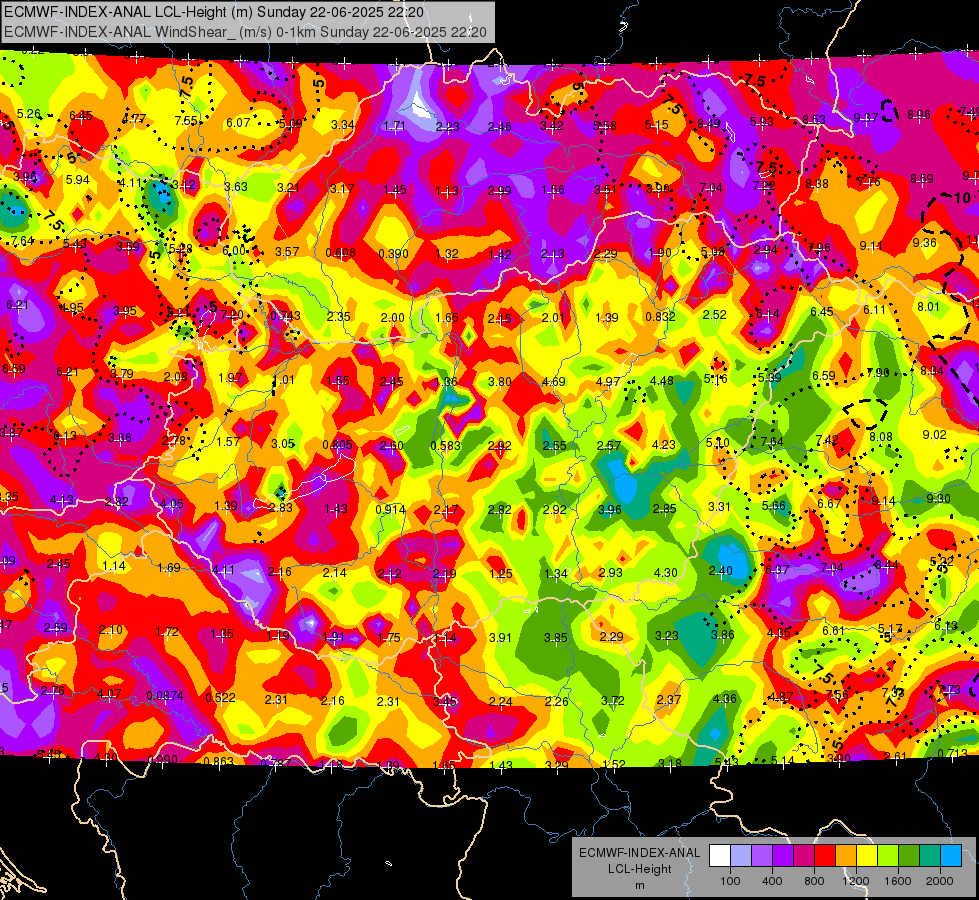This screenshot has width=979, height=900.
Task: Click the grid value 0.390
Action: click(393, 254)
